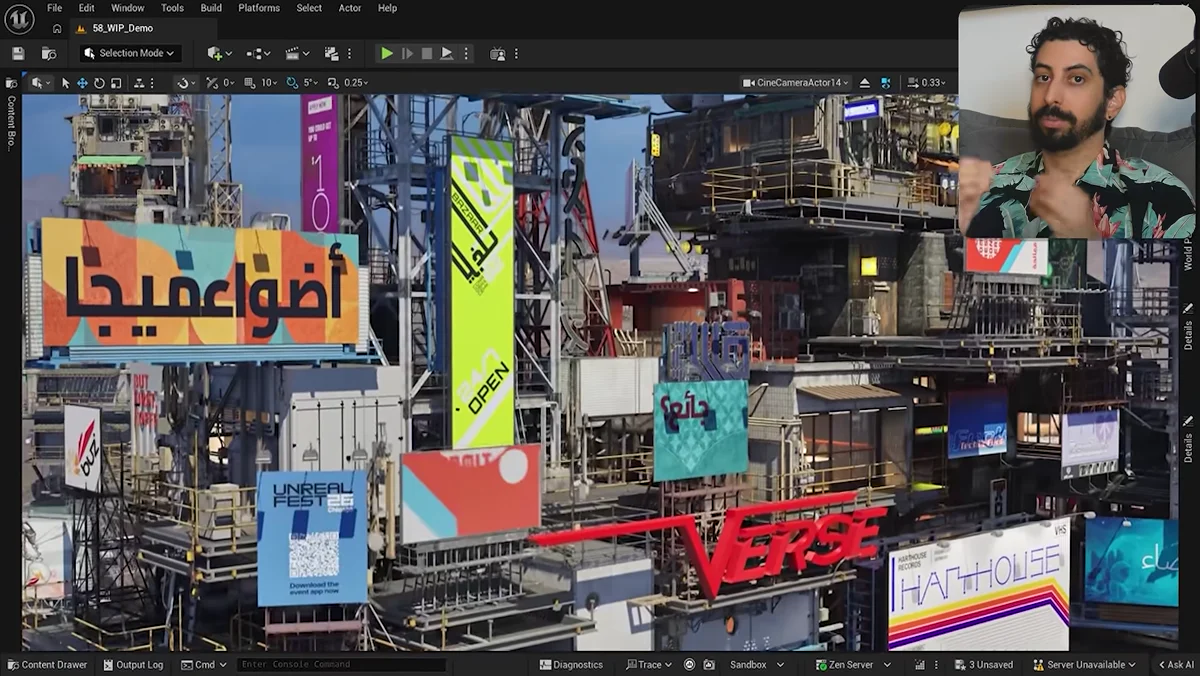The height and width of the screenshot is (676, 1200).
Task: Open the Sandbox dropdown
Action: click(757, 664)
